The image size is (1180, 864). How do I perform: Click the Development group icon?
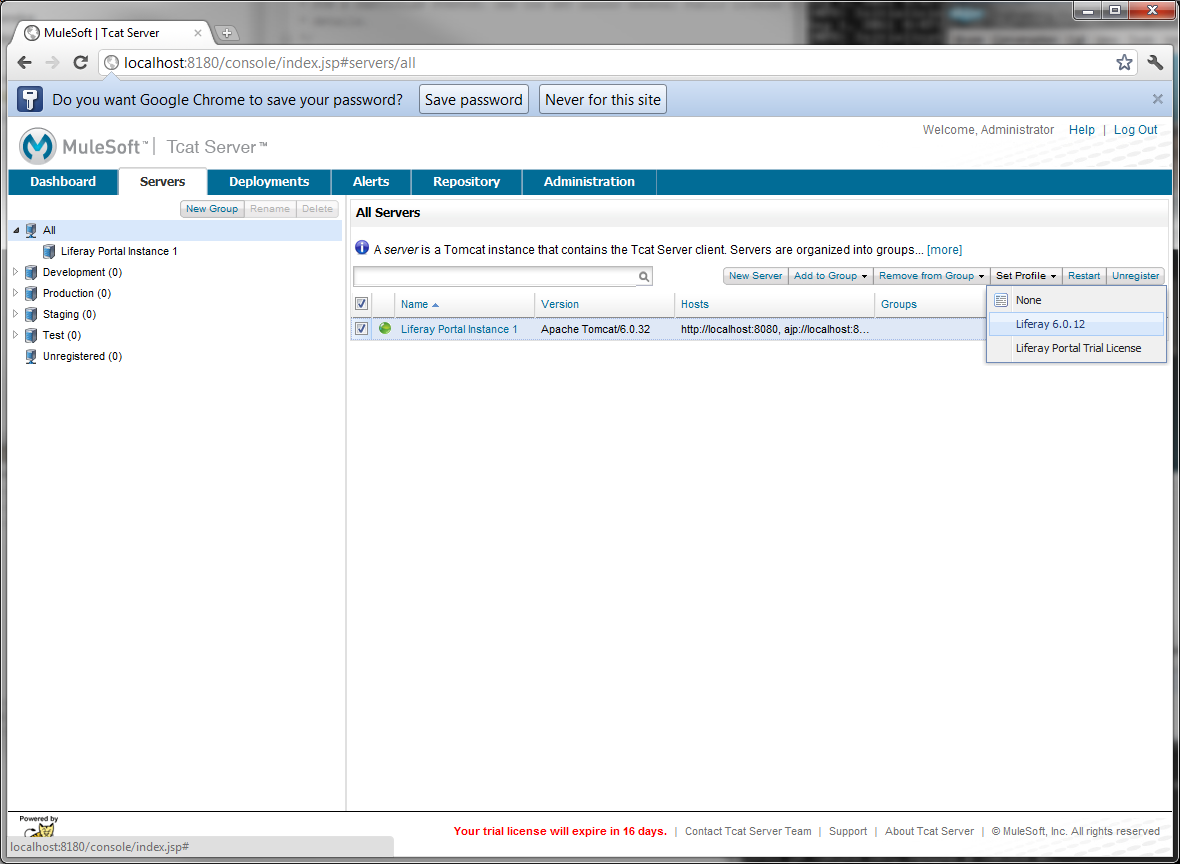point(31,272)
